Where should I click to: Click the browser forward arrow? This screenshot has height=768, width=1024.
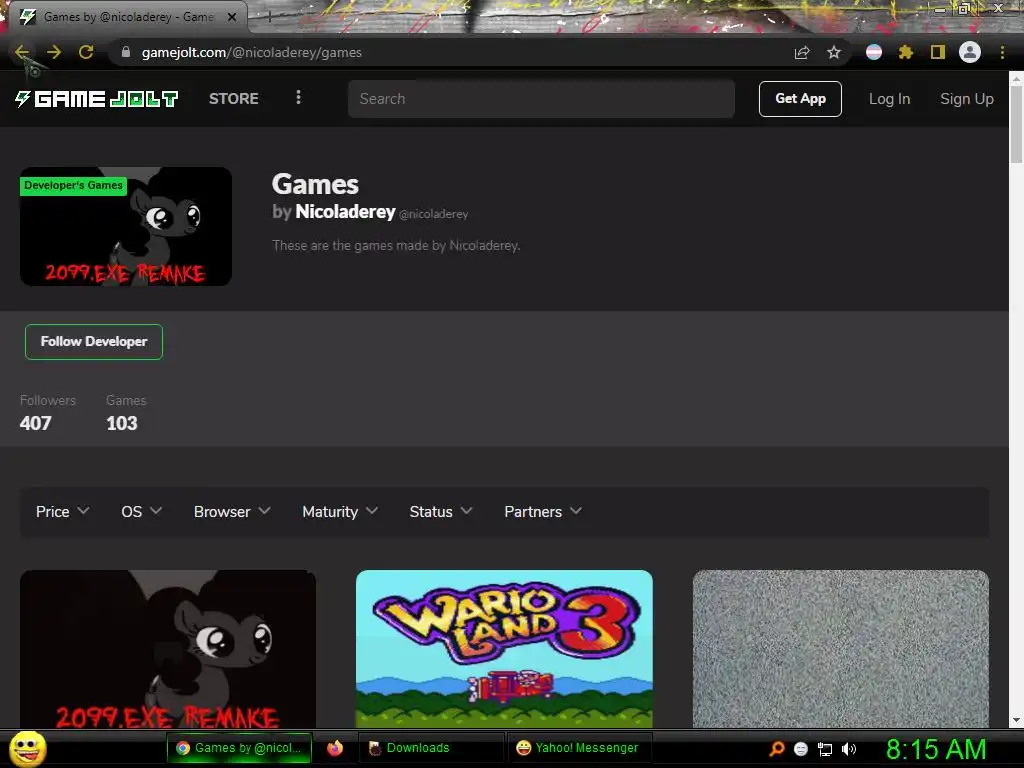coord(54,52)
